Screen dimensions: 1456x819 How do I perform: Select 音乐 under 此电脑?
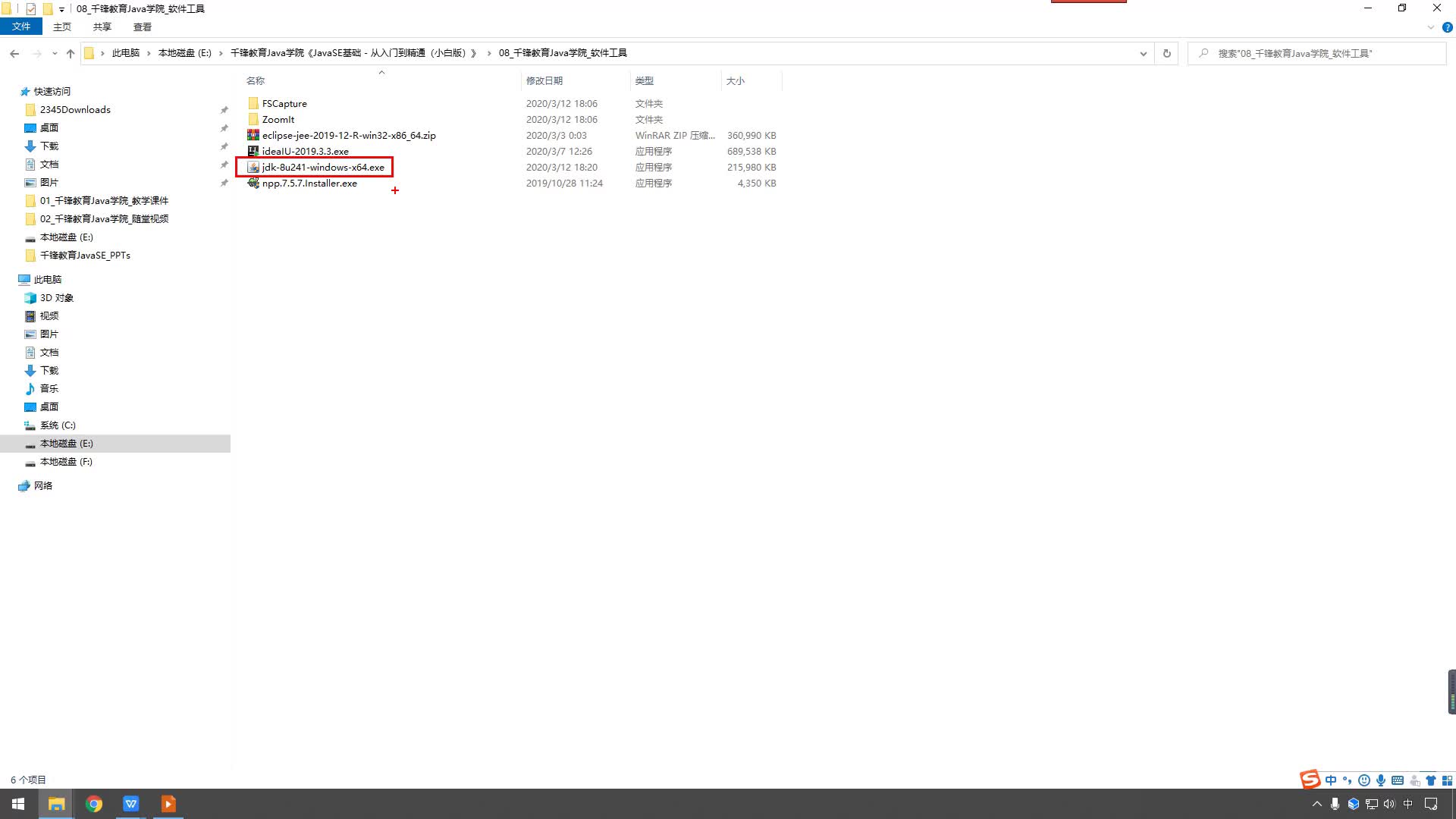pyautogui.click(x=49, y=388)
